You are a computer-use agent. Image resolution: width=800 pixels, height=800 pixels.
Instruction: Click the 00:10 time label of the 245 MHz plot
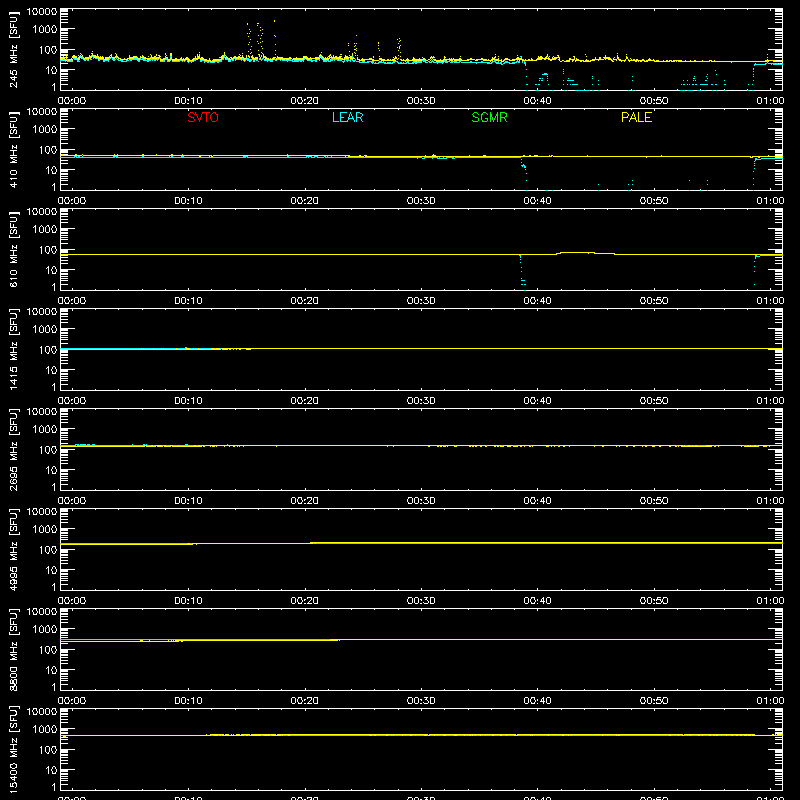tap(188, 101)
